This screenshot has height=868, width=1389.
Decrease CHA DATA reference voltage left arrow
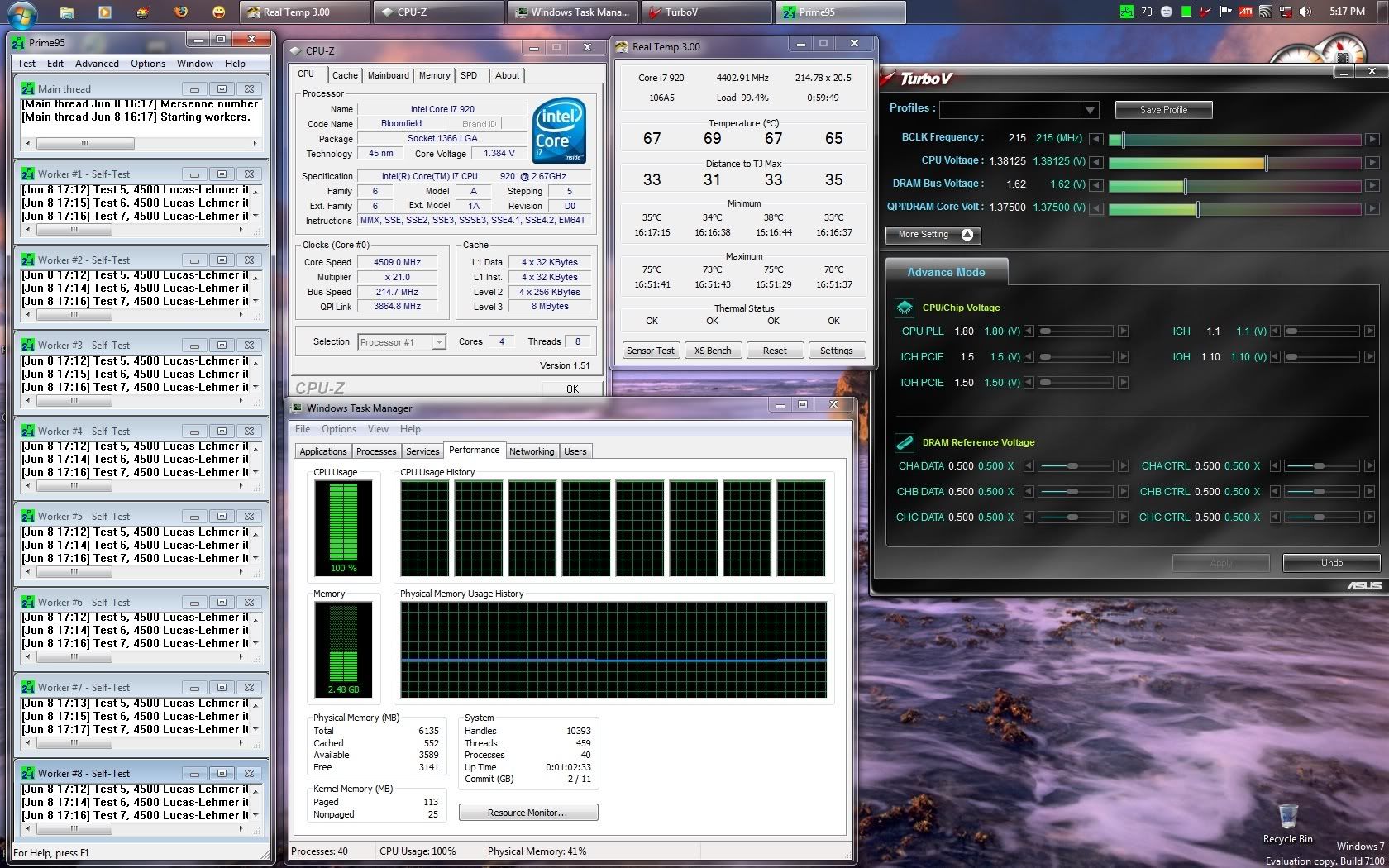click(1029, 465)
